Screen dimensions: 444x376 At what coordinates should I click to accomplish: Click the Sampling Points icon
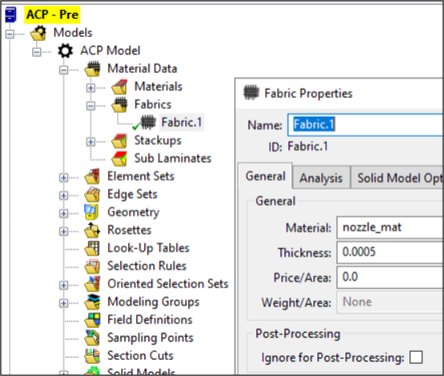coord(92,338)
